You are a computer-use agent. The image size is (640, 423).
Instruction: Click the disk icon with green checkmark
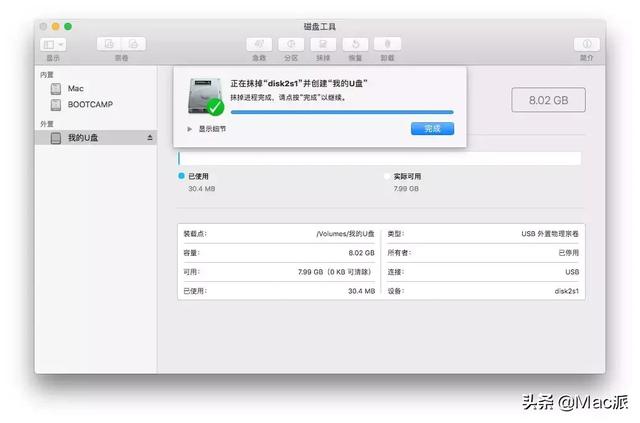206,97
